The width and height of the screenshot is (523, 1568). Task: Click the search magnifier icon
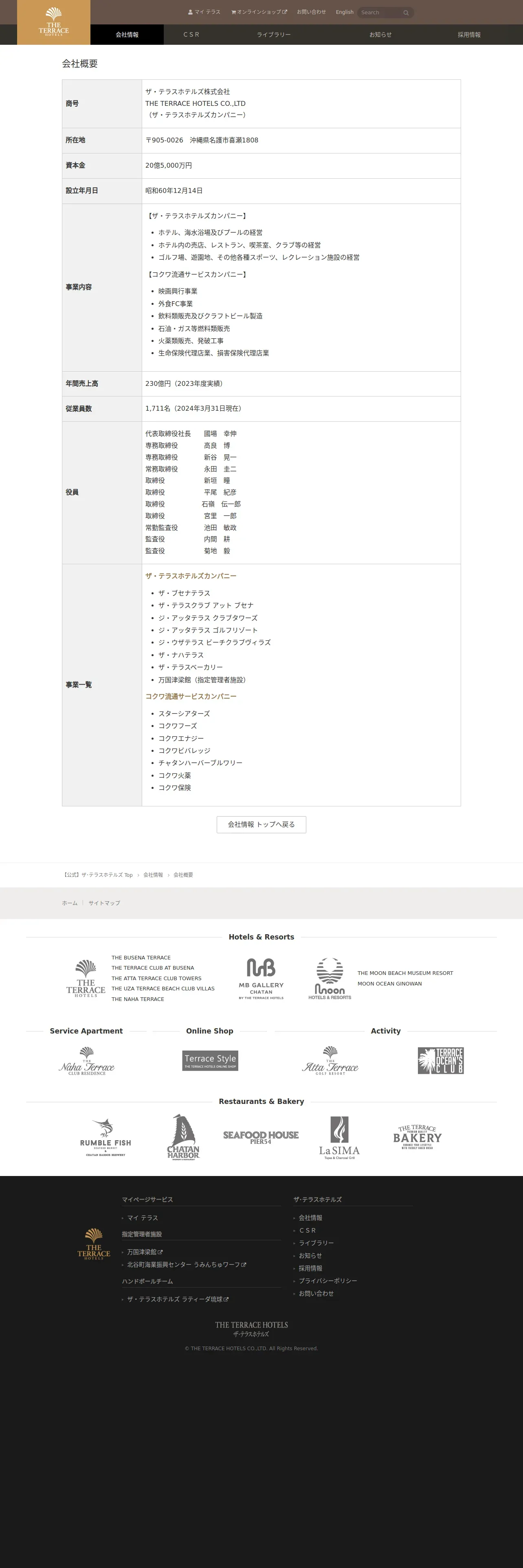click(x=406, y=13)
